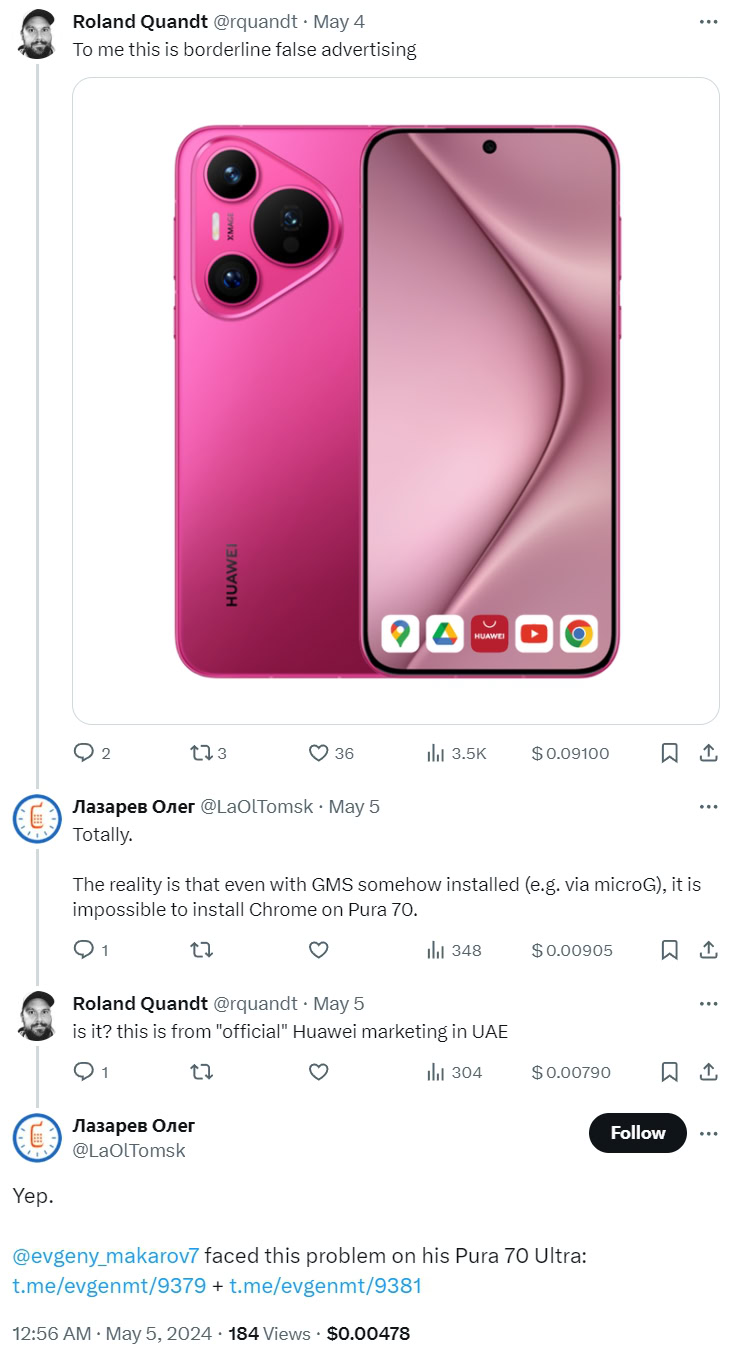The width and height of the screenshot is (736, 1357).
Task: Enlarge the pink Huawei phone image
Action: point(396,400)
